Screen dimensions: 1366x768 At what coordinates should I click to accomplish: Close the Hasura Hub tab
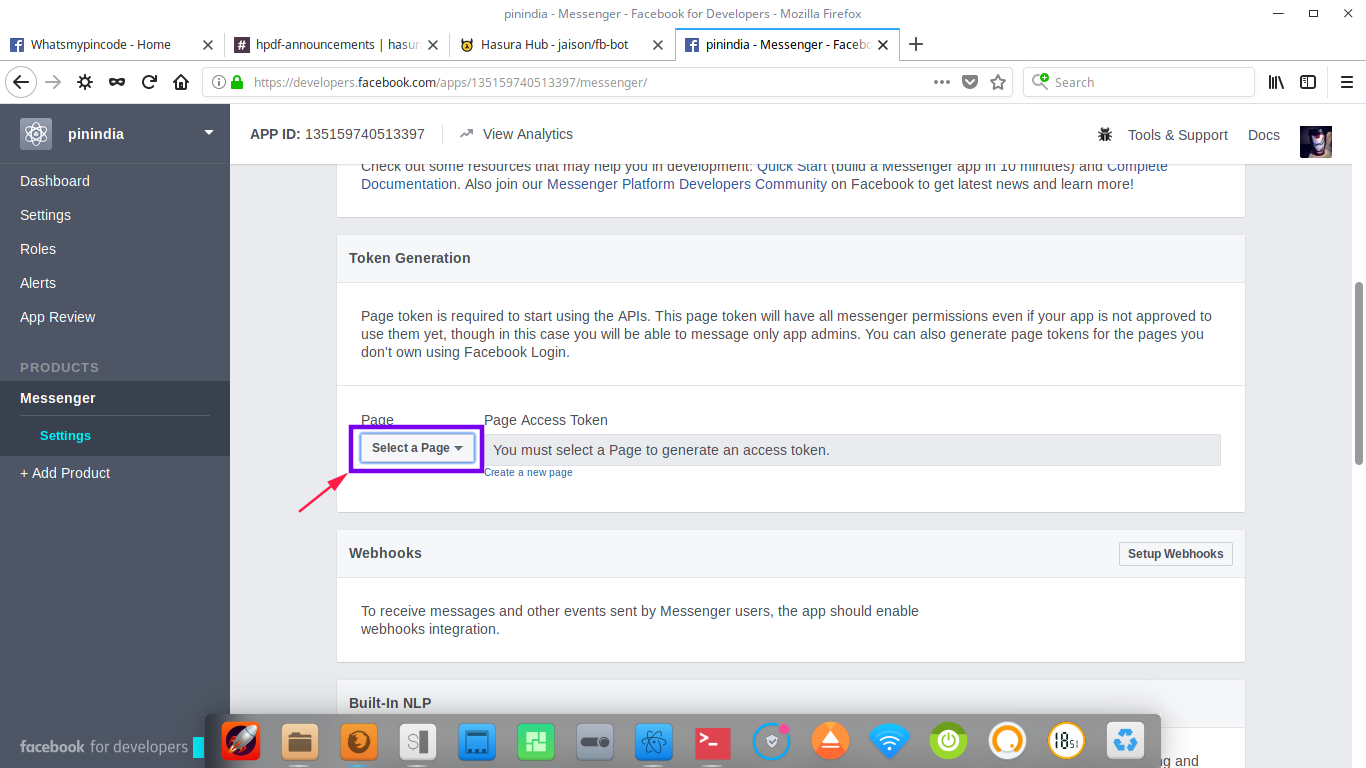pos(658,44)
